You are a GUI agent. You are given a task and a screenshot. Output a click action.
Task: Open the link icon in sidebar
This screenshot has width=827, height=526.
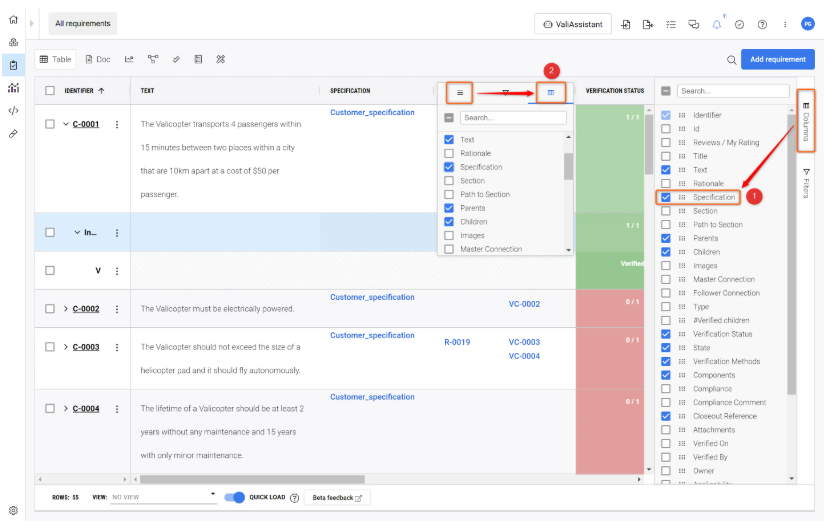(x=13, y=133)
